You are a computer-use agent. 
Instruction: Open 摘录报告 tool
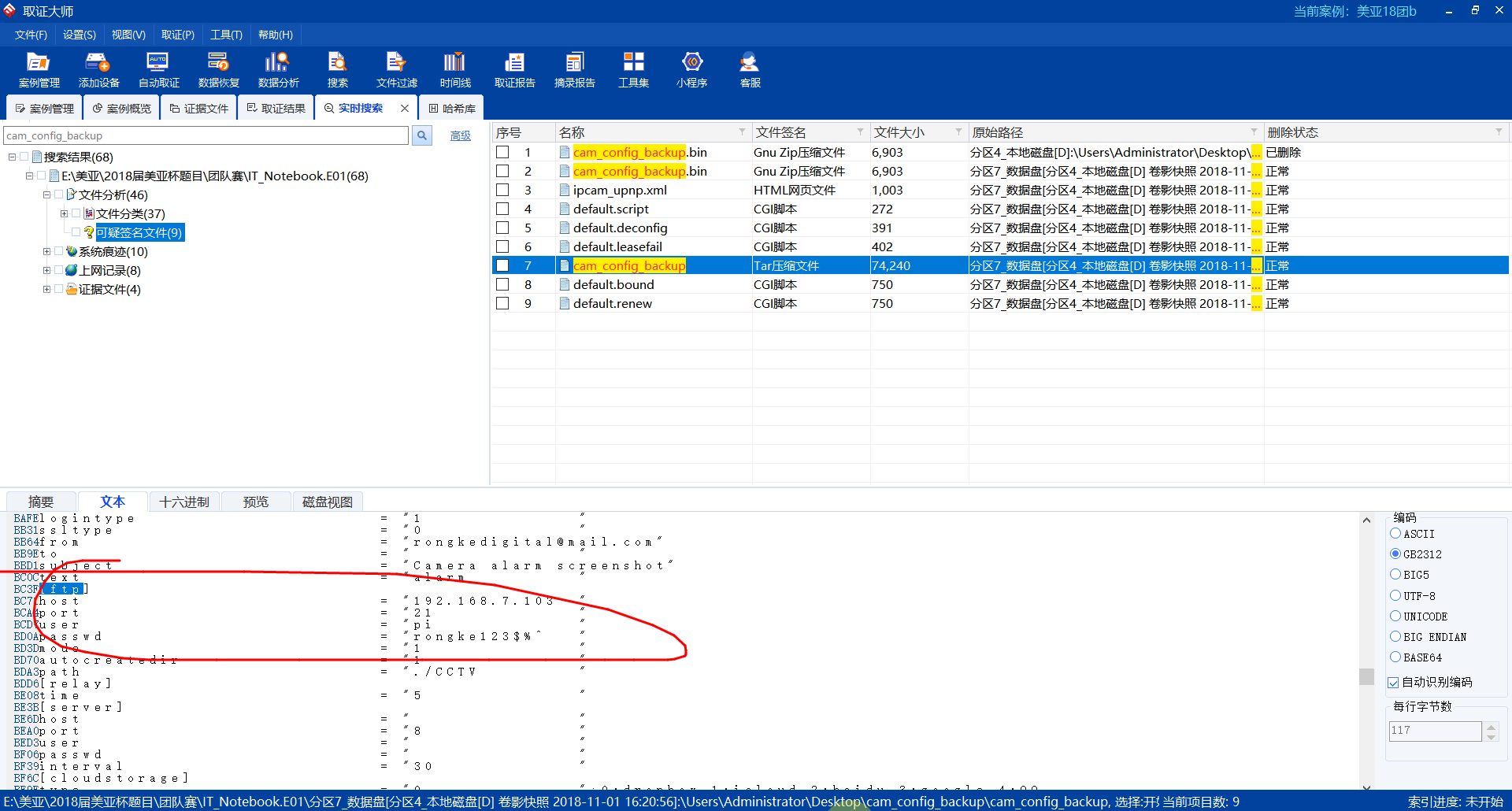point(574,69)
